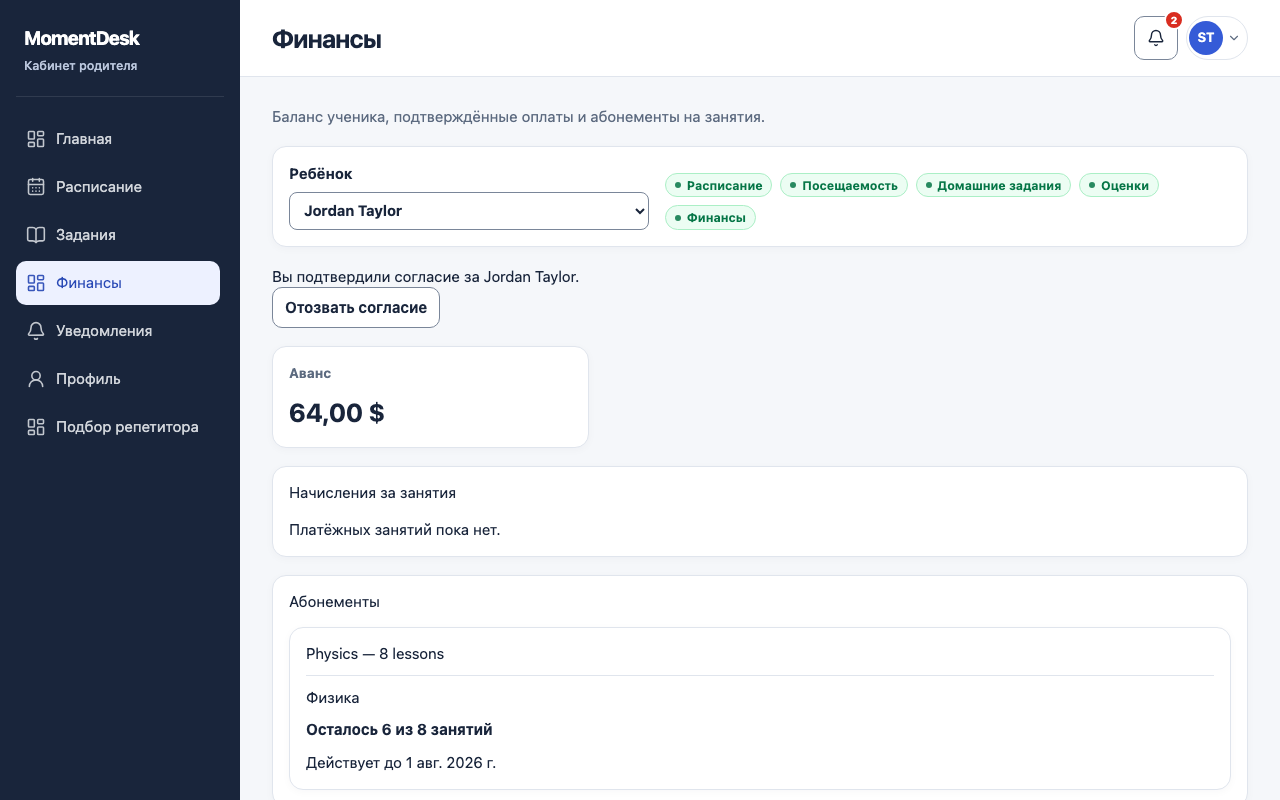Screen dimensions: 1280x800
Task: Click the Отозвать согласие button
Action: [356, 308]
